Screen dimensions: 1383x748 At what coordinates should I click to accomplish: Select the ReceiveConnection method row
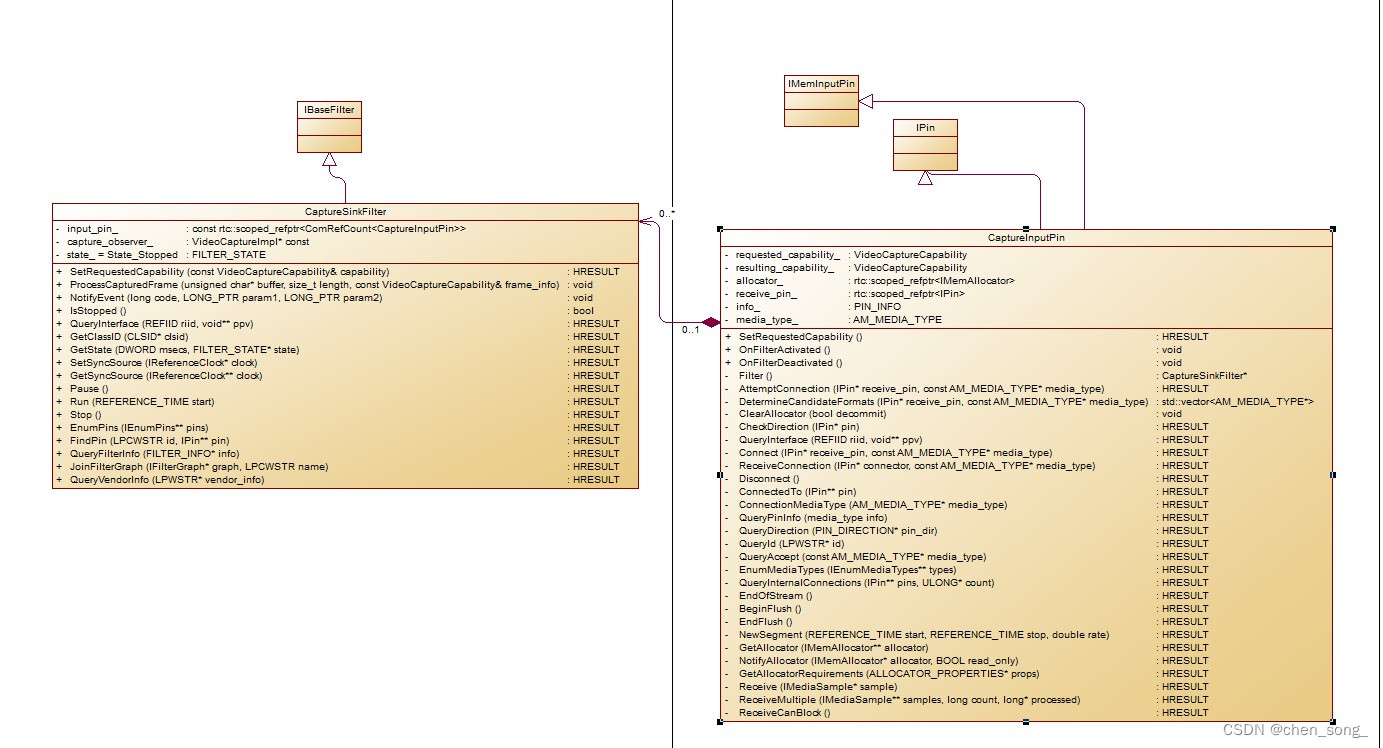click(x=1026, y=466)
